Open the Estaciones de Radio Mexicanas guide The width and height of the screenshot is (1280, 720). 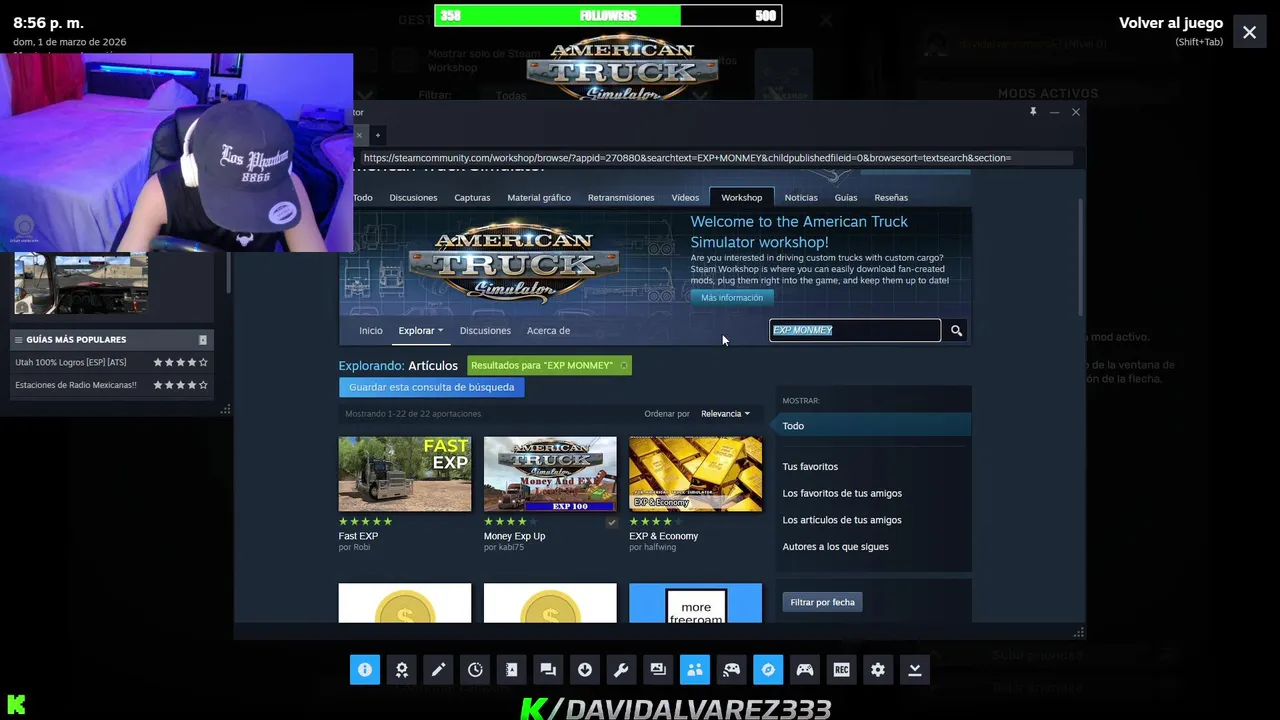click(76, 385)
